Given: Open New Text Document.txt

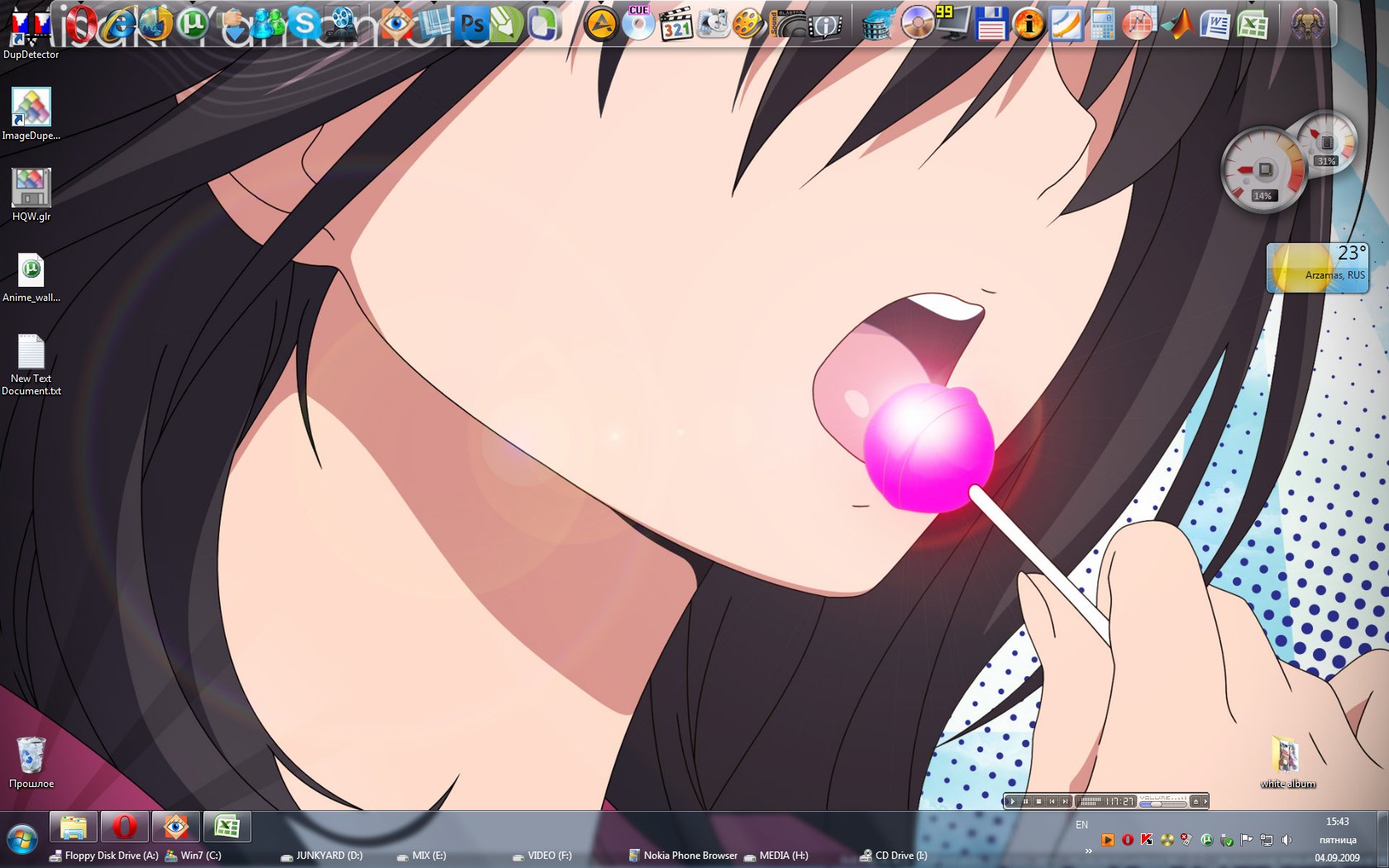Looking at the screenshot, I should point(31,365).
